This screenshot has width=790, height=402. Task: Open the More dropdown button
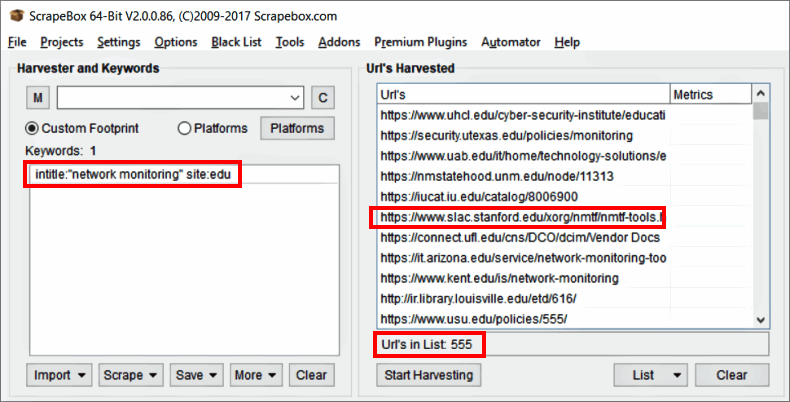click(255, 375)
